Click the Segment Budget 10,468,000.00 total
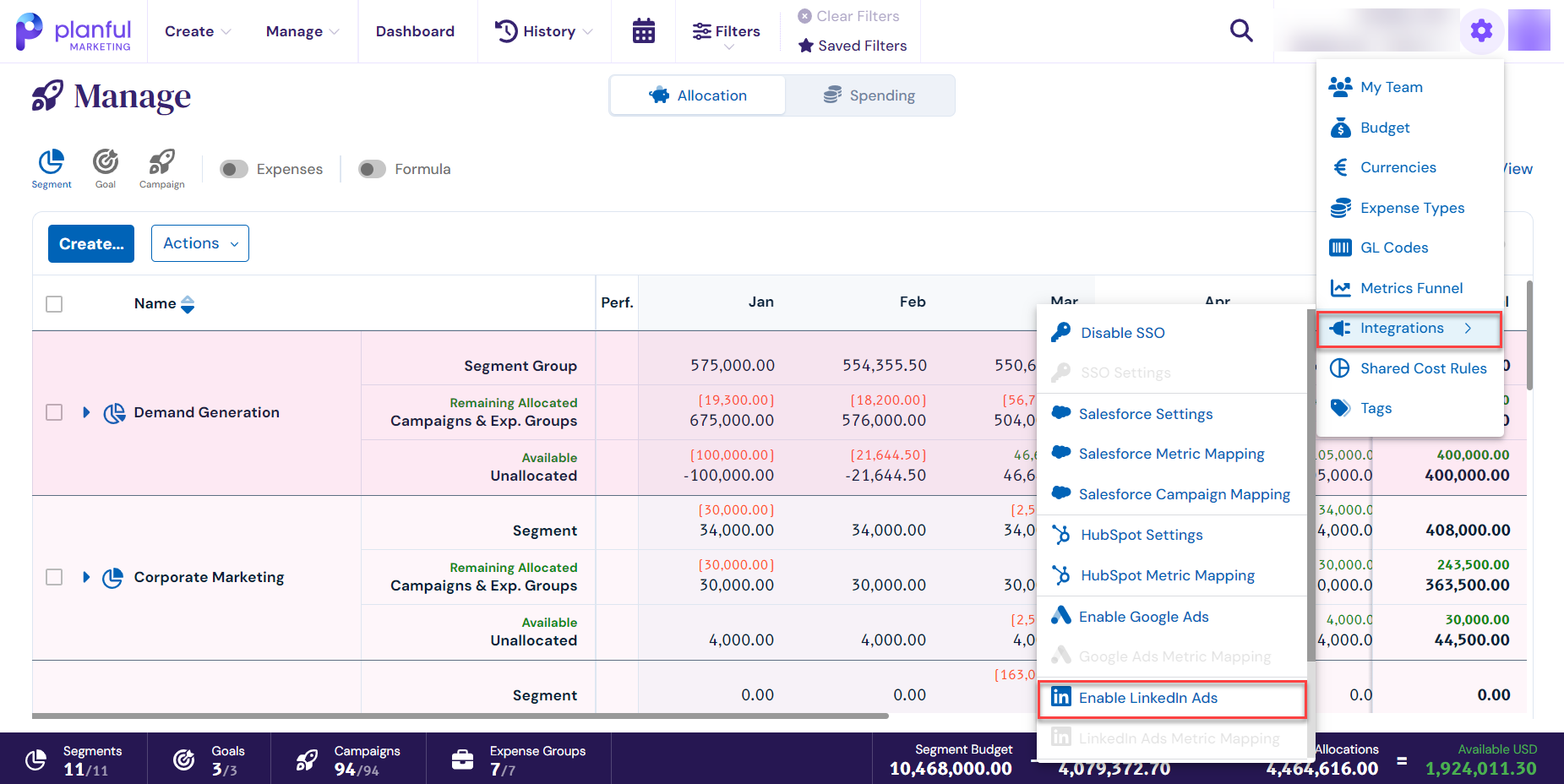 click(951, 769)
